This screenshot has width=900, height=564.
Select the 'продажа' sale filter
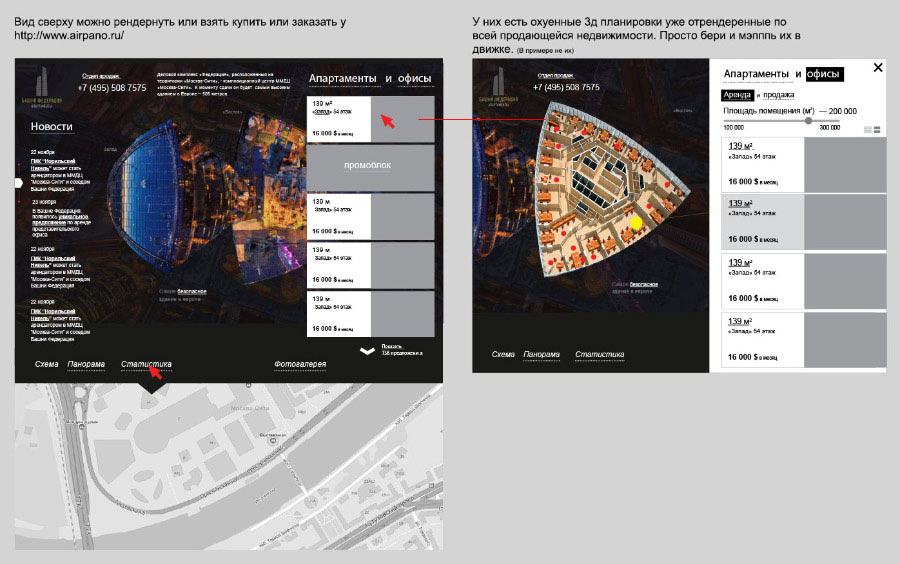click(x=780, y=95)
